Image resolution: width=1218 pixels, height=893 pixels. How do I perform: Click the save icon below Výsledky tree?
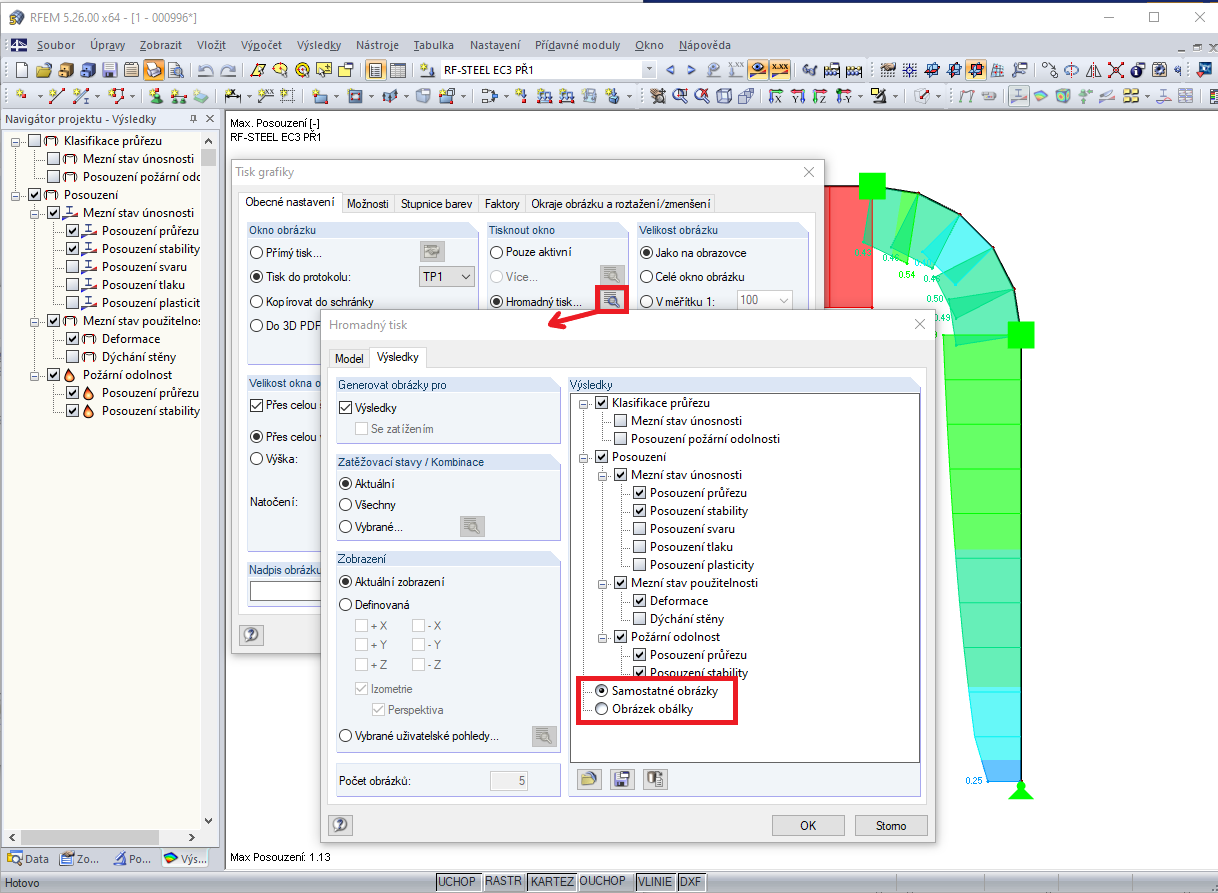click(x=623, y=779)
